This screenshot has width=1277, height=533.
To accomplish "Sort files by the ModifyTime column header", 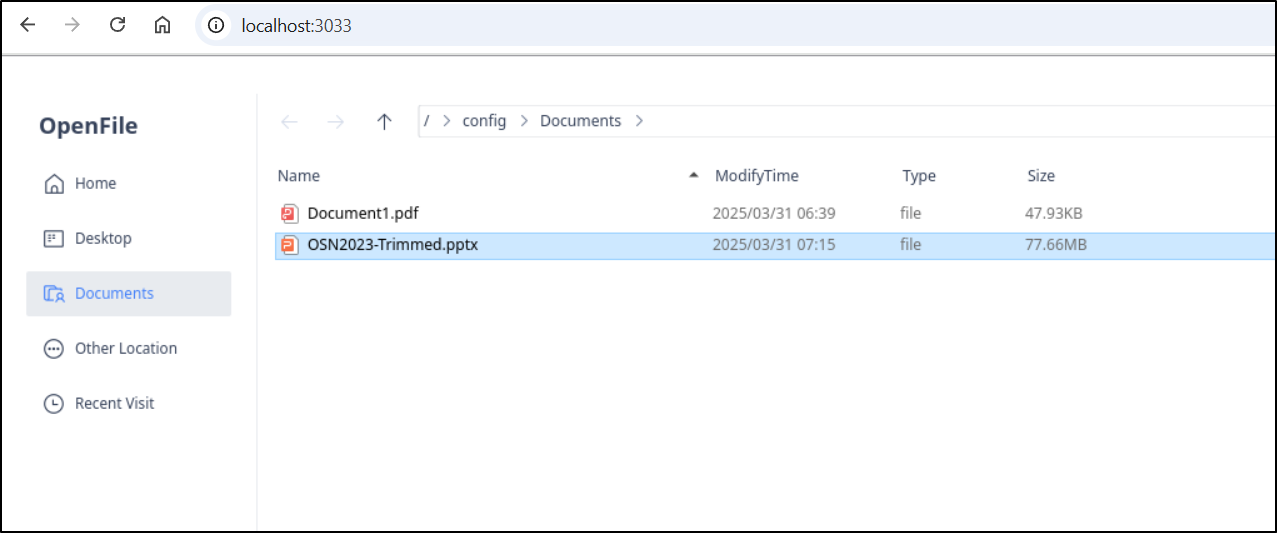I will pos(757,176).
